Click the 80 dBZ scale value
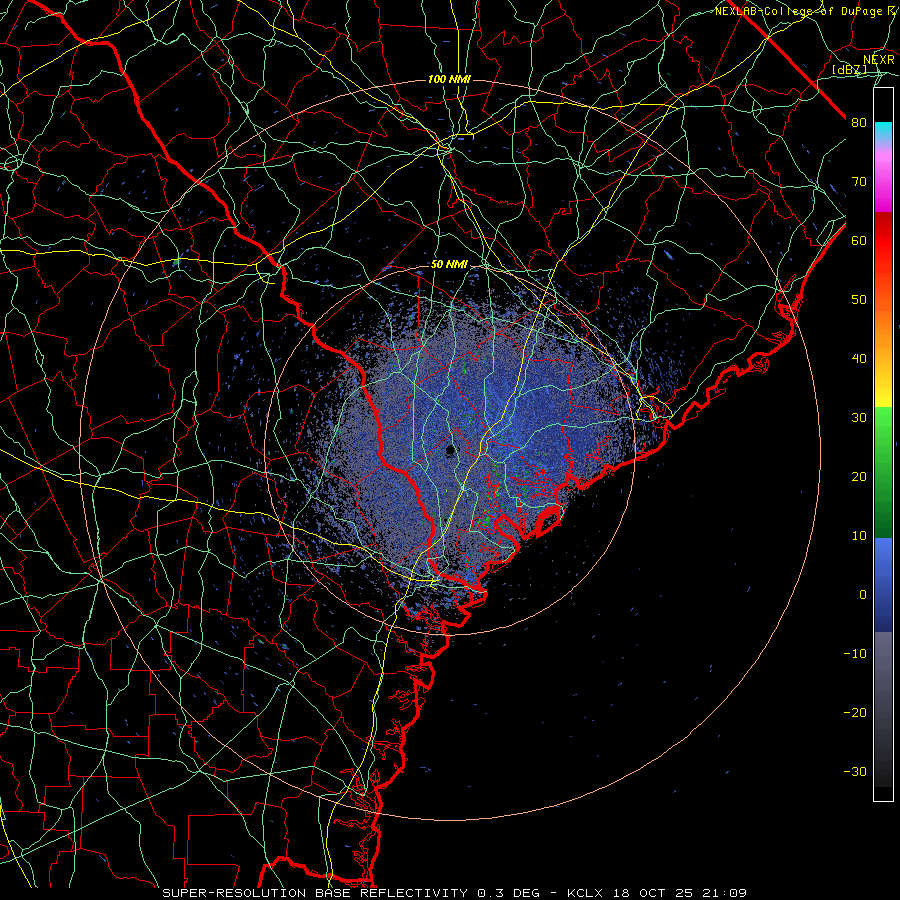The width and height of the screenshot is (900, 900). pyautogui.click(x=859, y=123)
